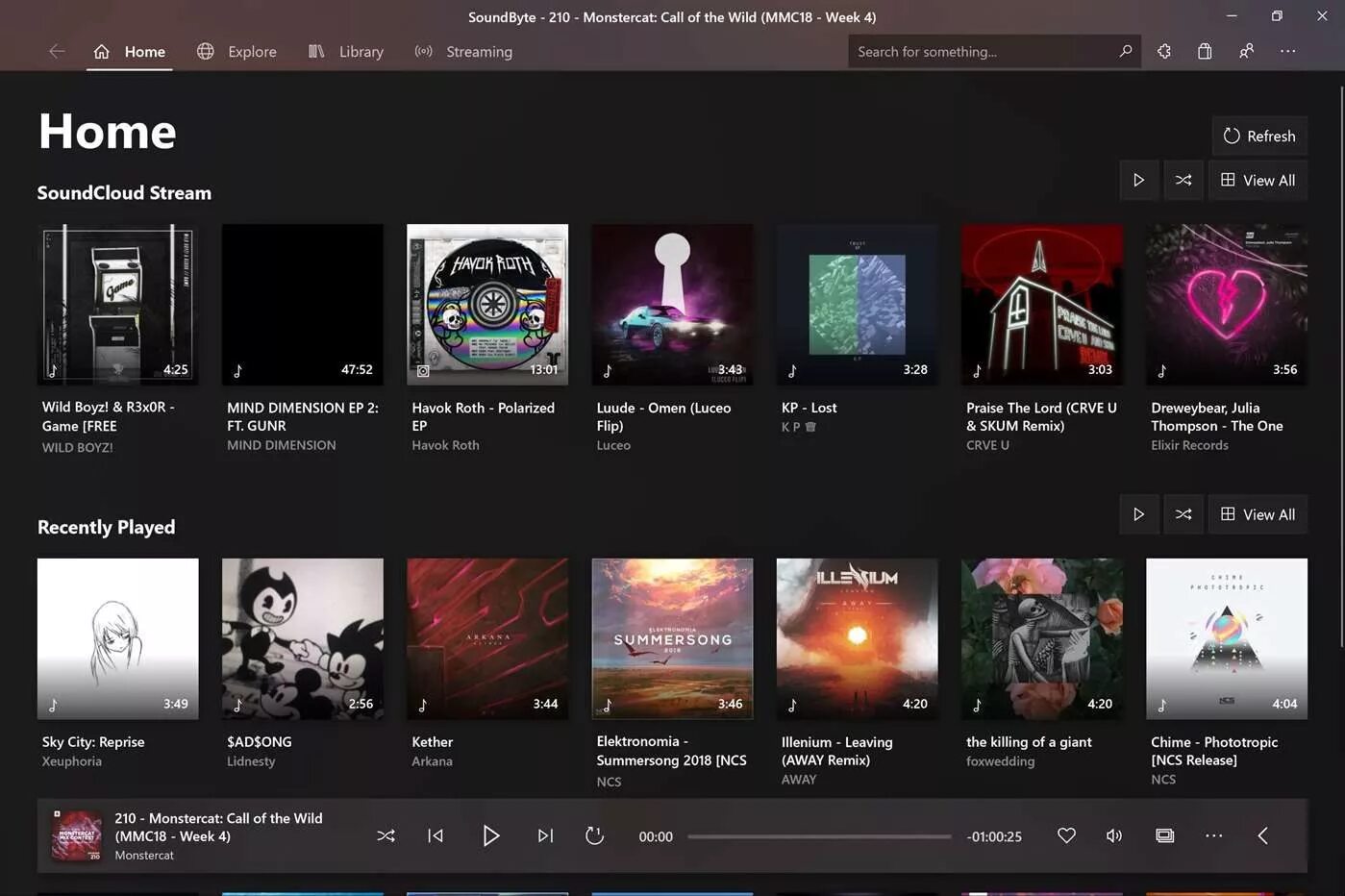Open the Library tab
Image resolution: width=1345 pixels, height=896 pixels.
346,51
